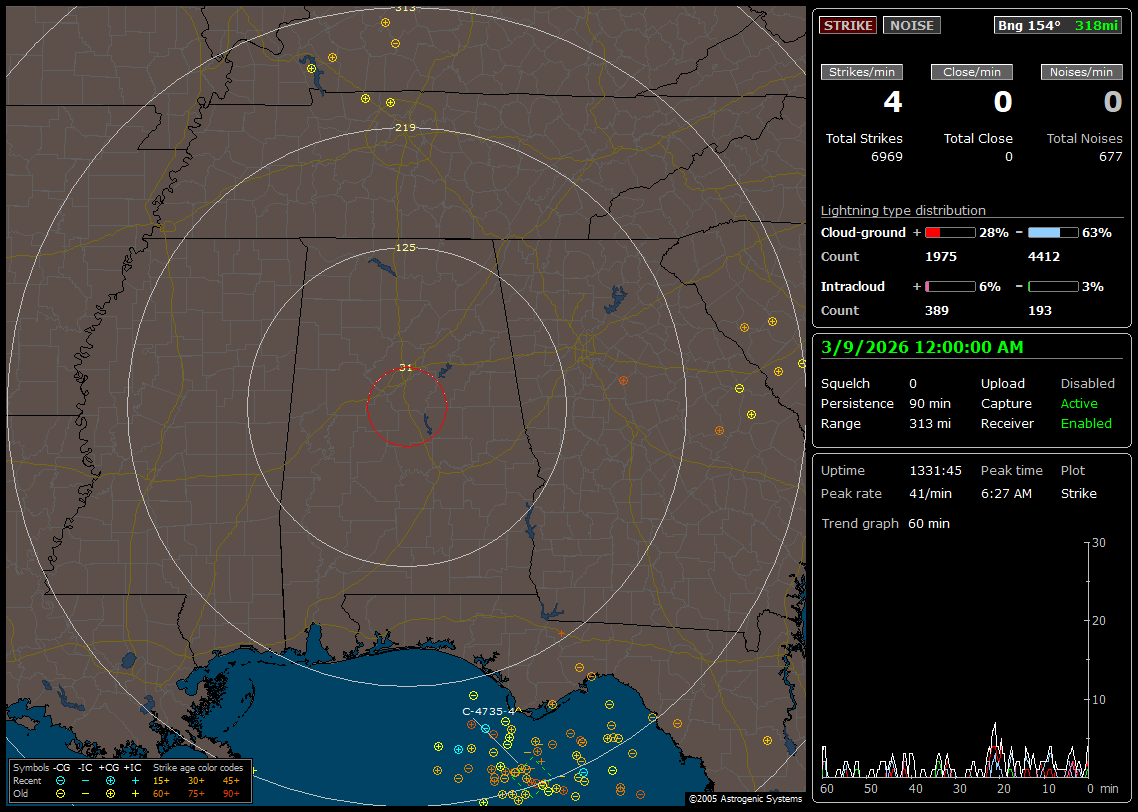Click the recent -CG cyan symbol in legend
1138x812 pixels.
coord(61,780)
